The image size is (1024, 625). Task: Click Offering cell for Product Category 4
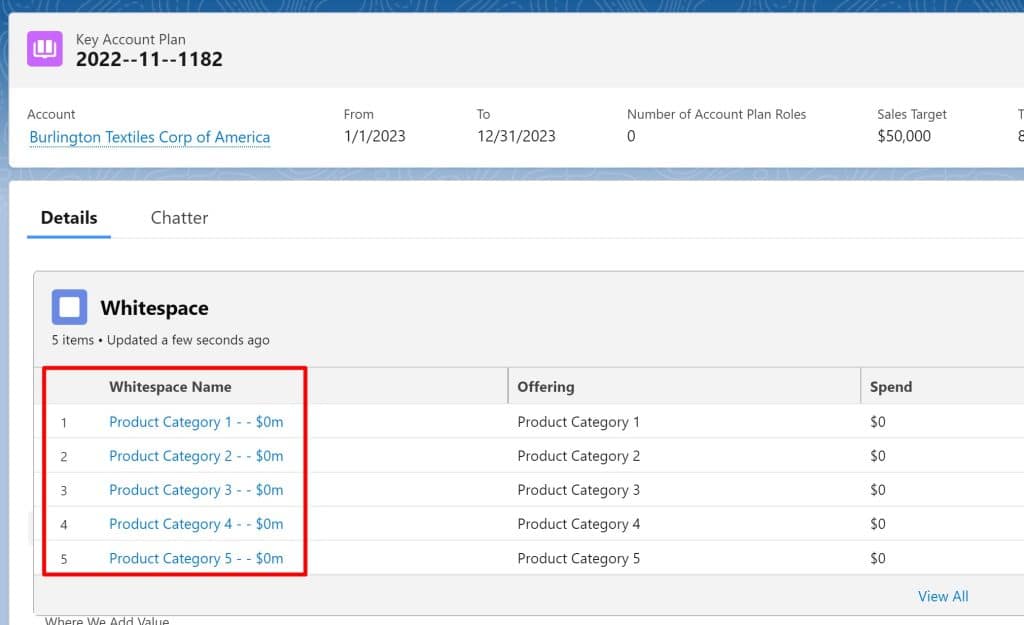pyautogui.click(x=578, y=524)
